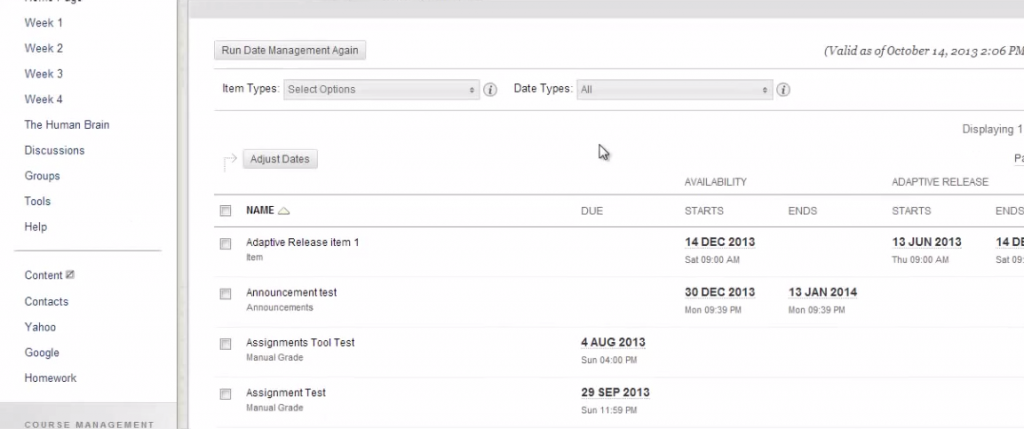
Task: Open Tools in course menu
Action: click(37, 201)
